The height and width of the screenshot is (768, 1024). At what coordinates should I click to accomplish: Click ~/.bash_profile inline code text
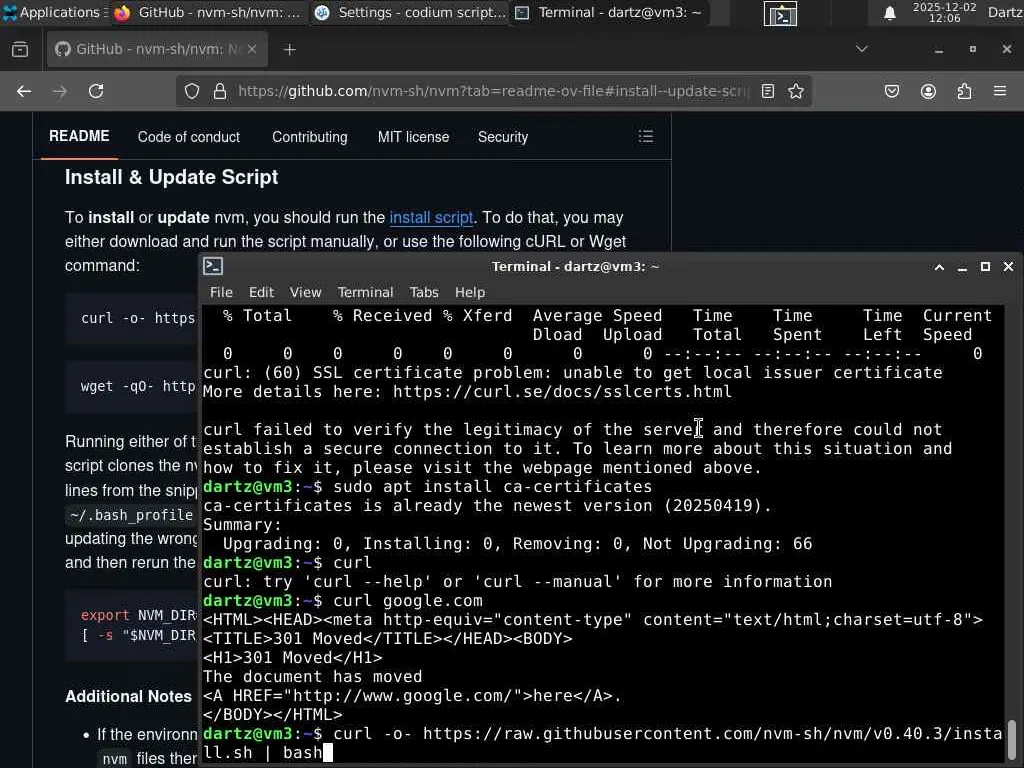pyautogui.click(x=131, y=515)
